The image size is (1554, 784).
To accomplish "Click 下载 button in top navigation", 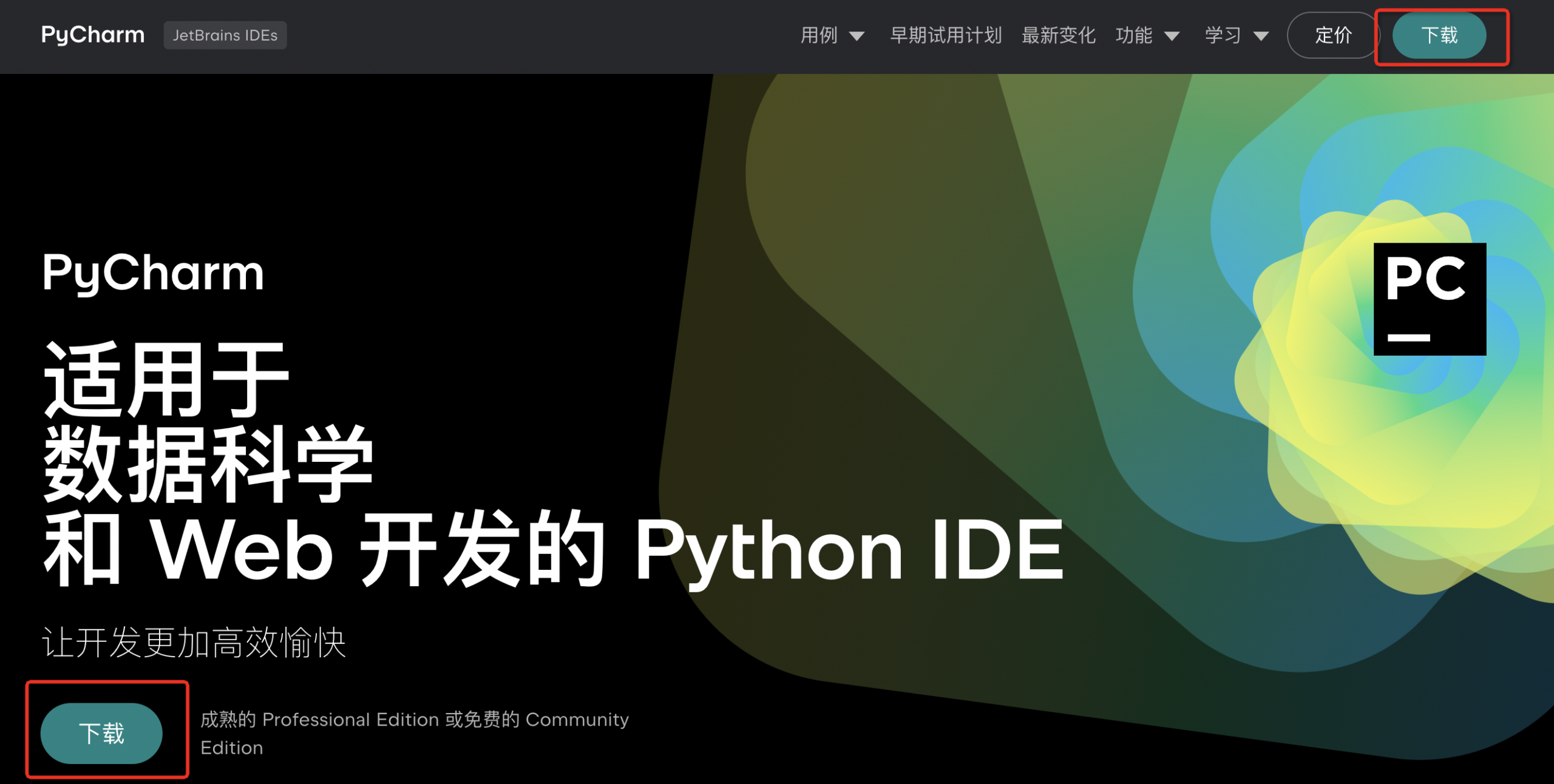I will click(1439, 35).
